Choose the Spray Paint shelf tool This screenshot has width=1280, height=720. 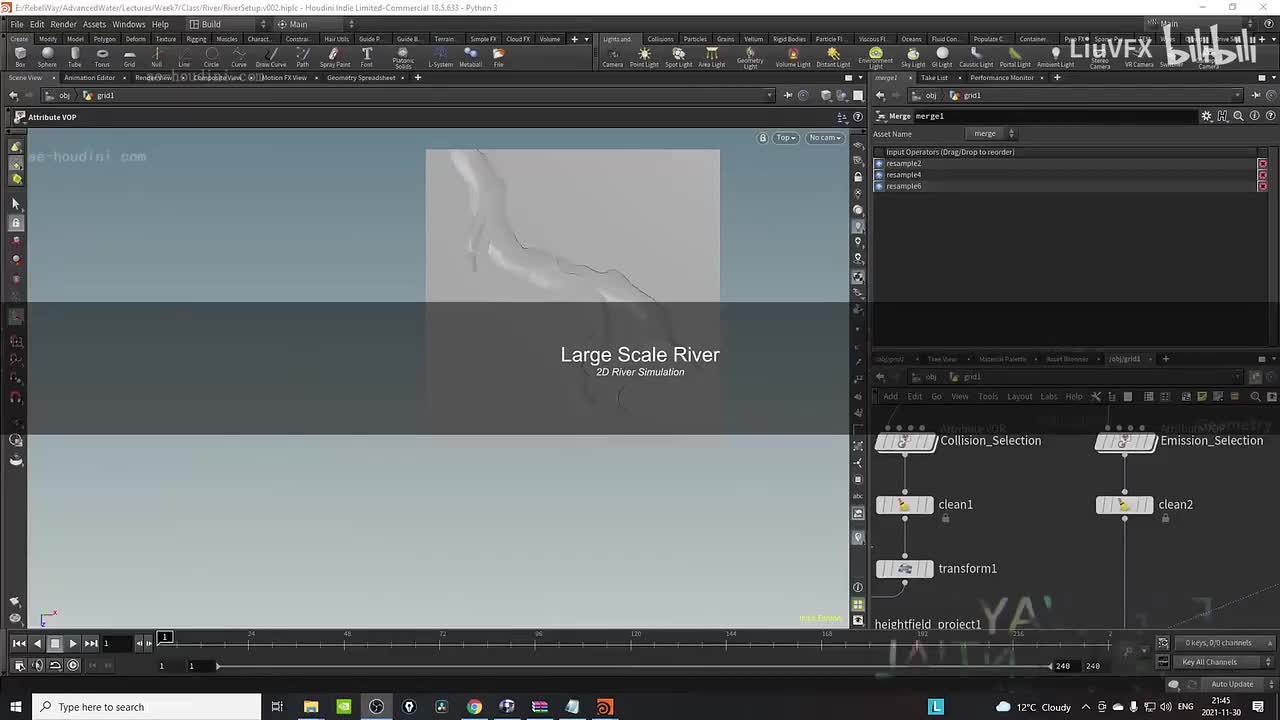point(335,56)
